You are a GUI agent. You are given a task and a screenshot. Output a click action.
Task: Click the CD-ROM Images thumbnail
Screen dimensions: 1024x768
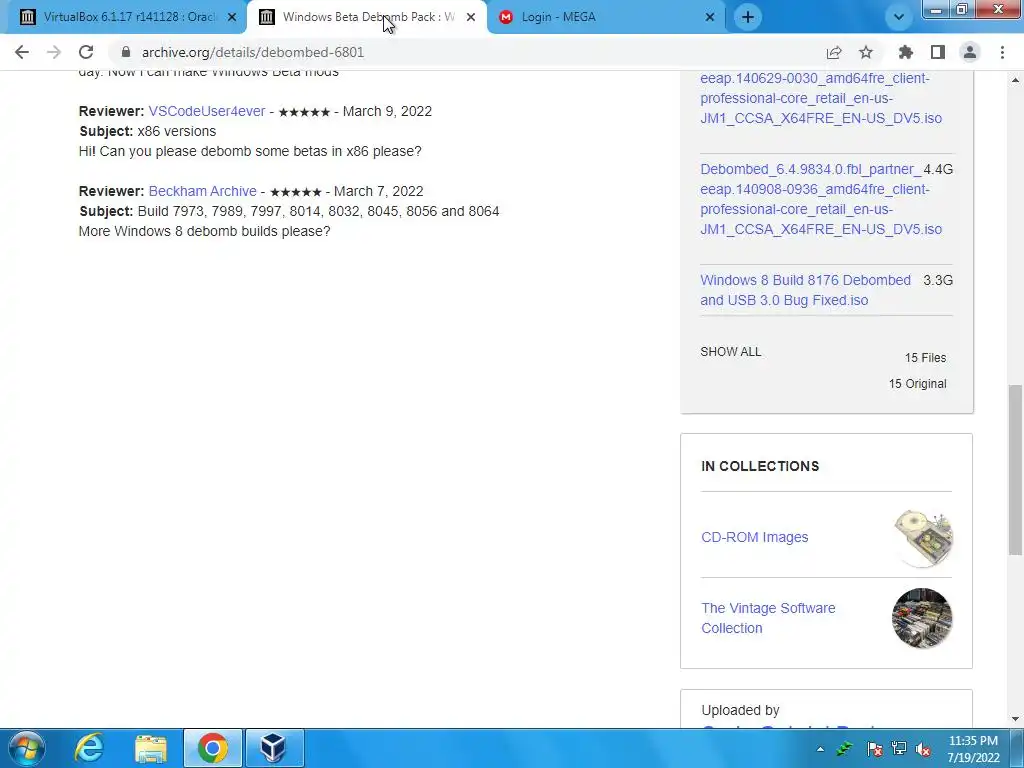point(923,538)
